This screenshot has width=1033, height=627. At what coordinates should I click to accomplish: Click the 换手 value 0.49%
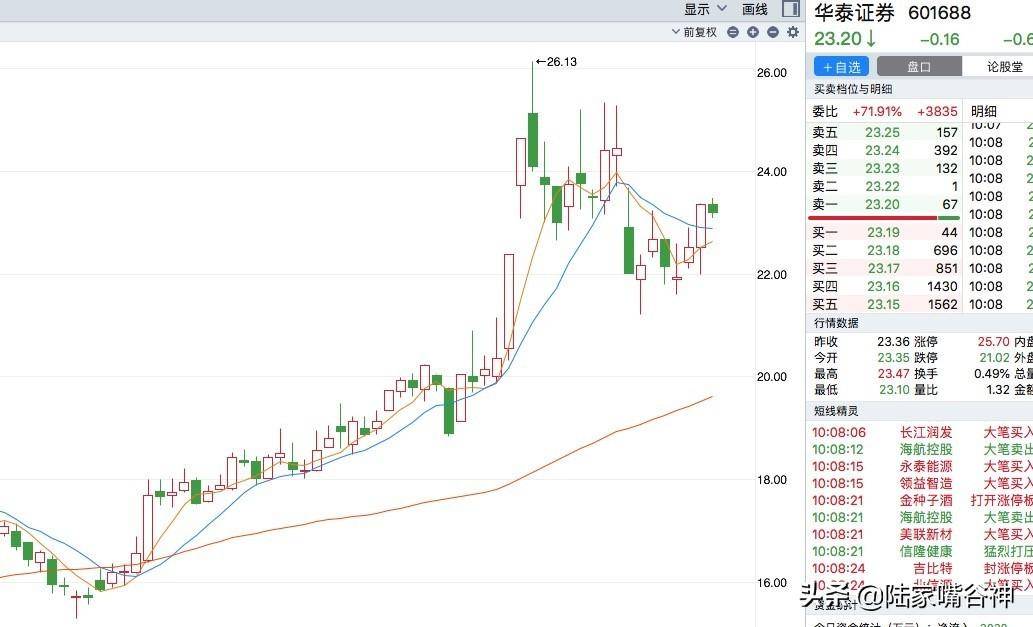pos(991,373)
